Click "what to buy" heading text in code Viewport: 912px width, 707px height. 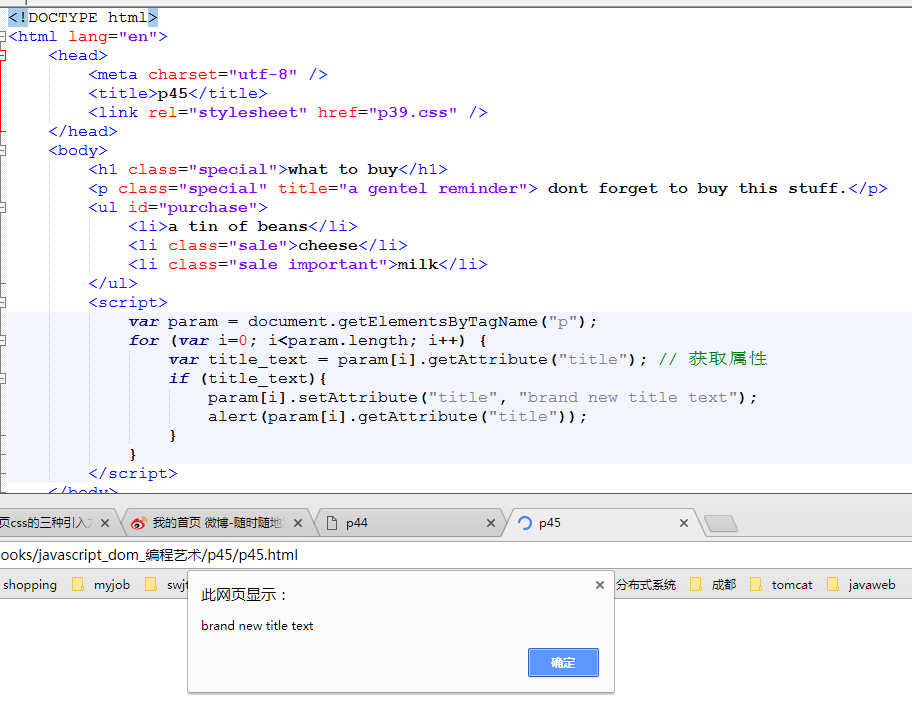point(343,170)
